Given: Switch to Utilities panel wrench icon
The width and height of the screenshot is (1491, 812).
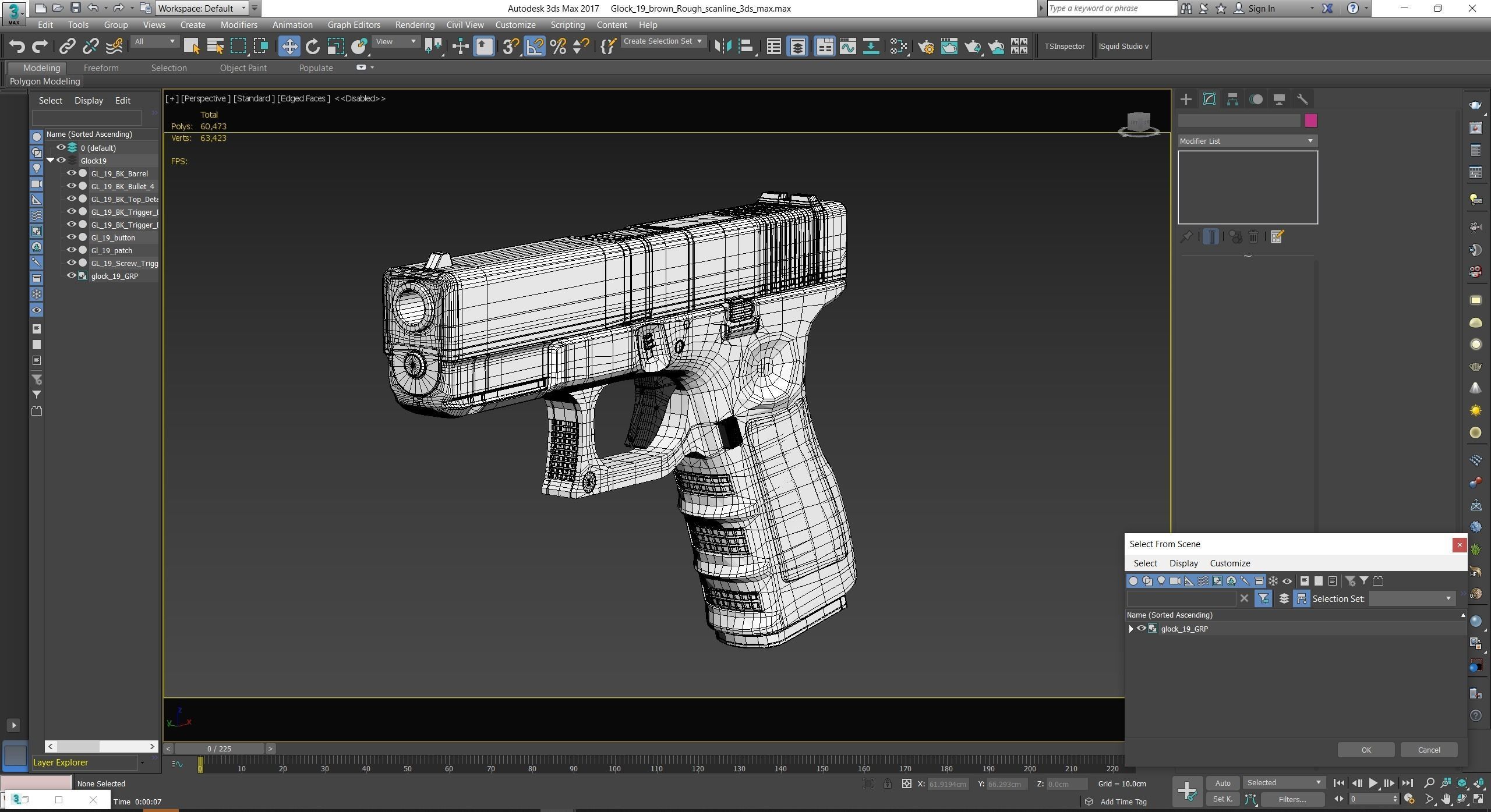Looking at the screenshot, I should (x=1302, y=99).
